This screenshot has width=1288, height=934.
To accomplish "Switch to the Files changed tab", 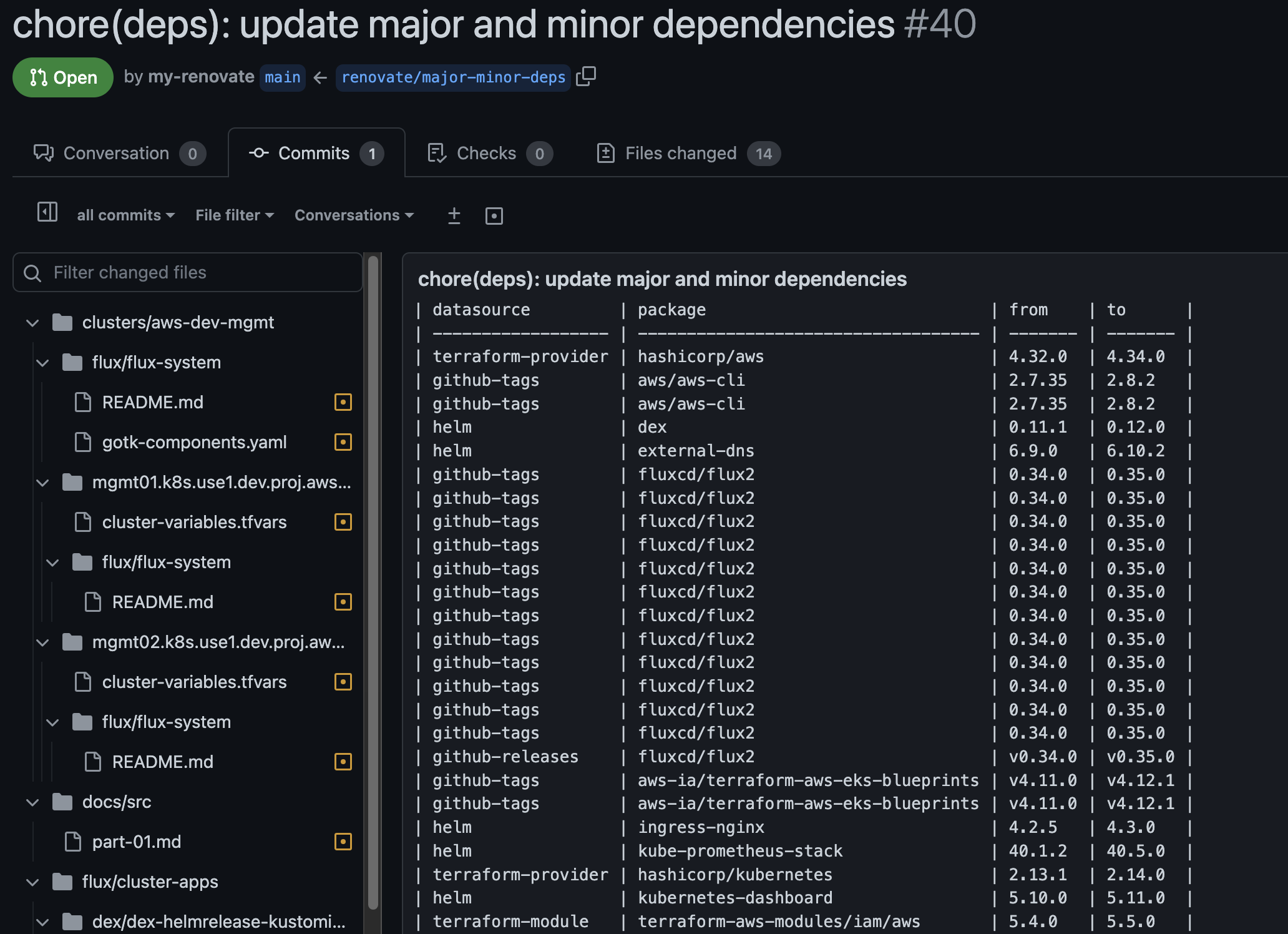I will coord(680,153).
